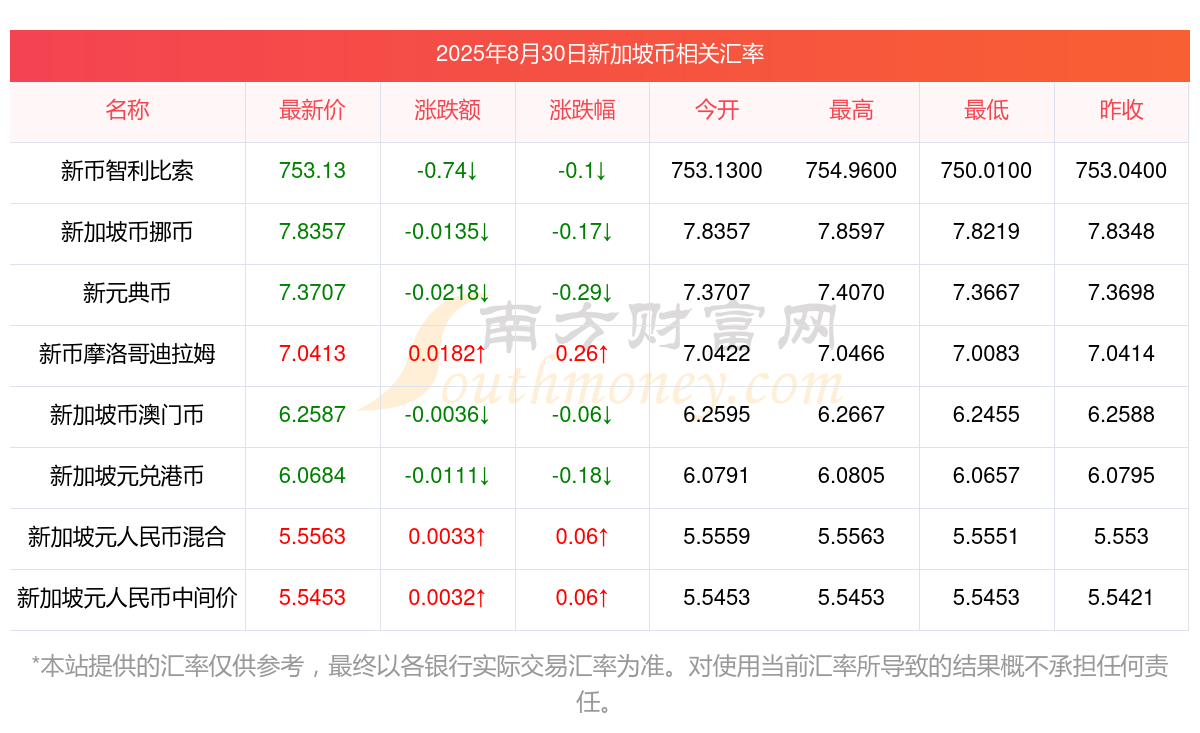Click opening value 6.0791
This screenshot has width=1200, height=733.
point(717,476)
